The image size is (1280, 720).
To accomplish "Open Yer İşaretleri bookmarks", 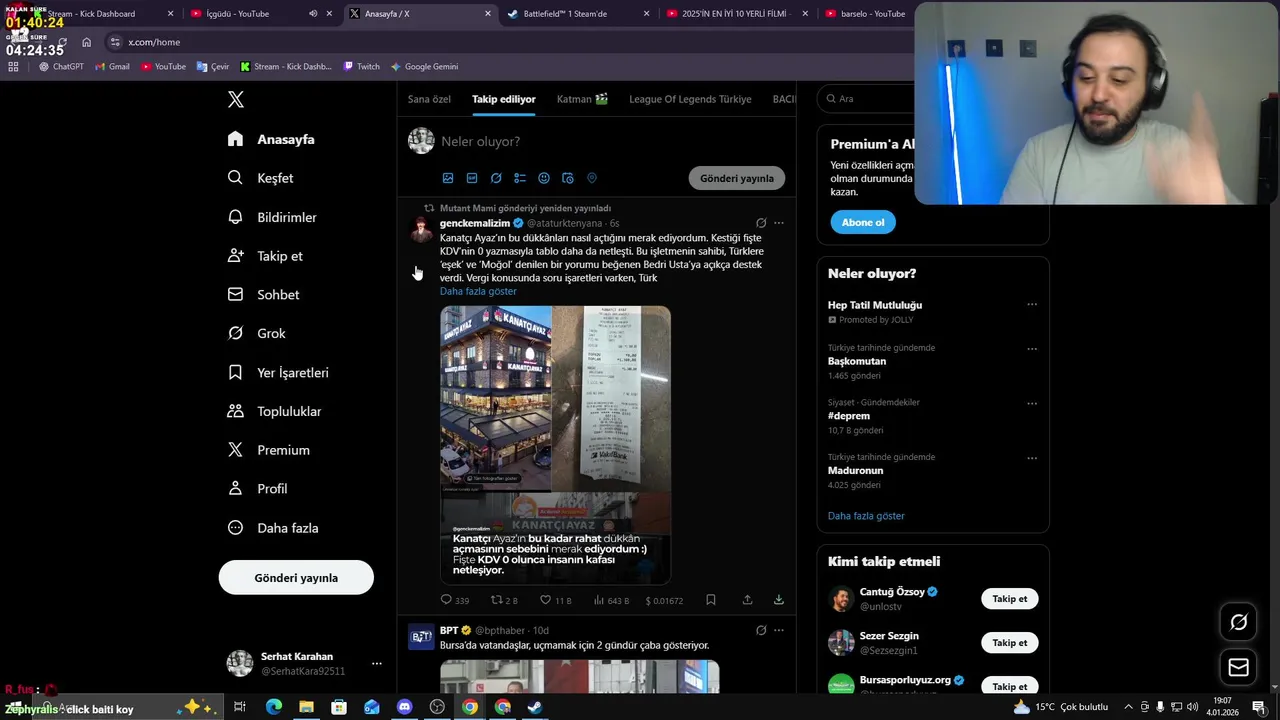I will tap(278, 372).
